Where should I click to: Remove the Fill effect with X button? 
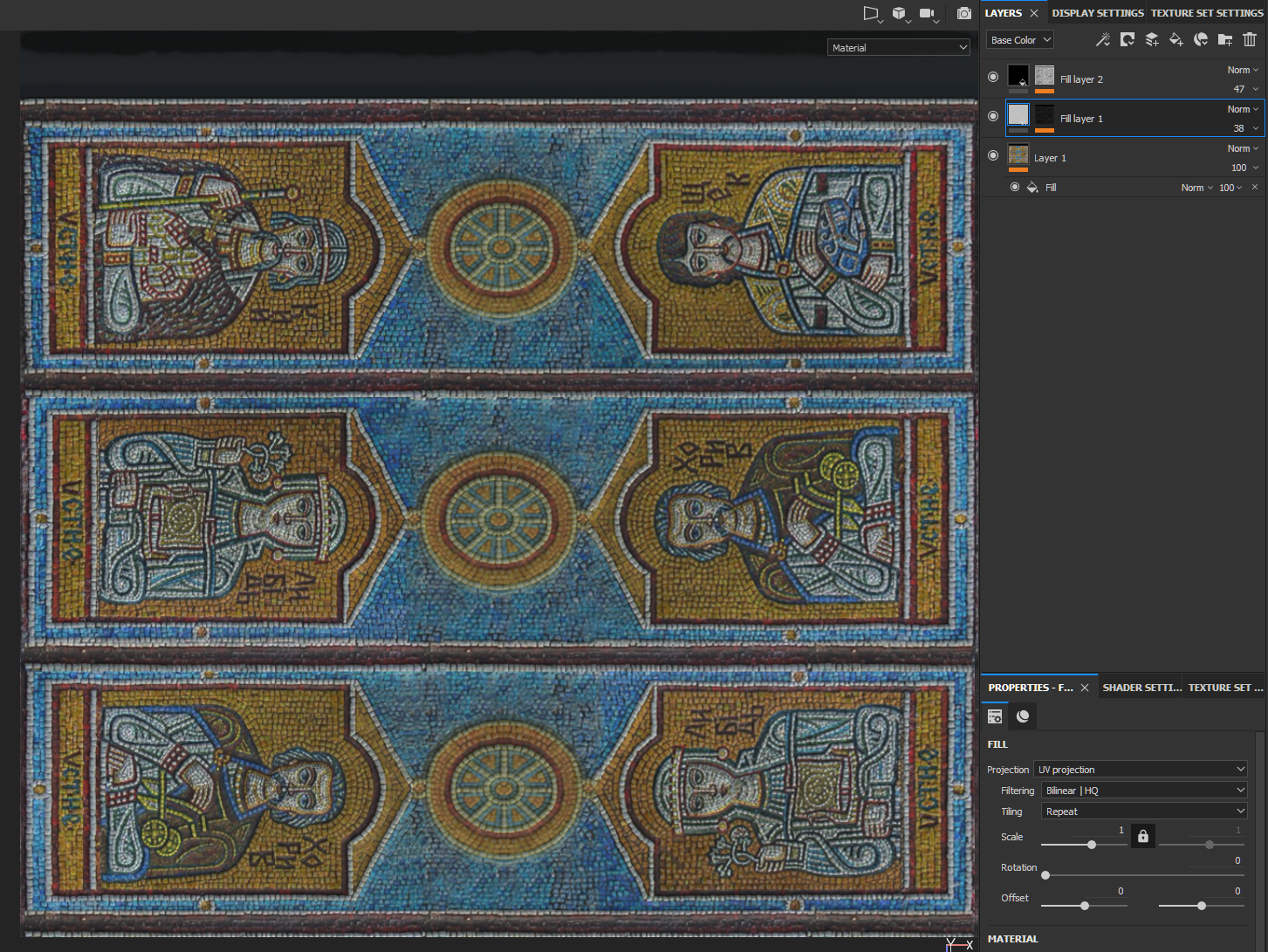point(1255,188)
